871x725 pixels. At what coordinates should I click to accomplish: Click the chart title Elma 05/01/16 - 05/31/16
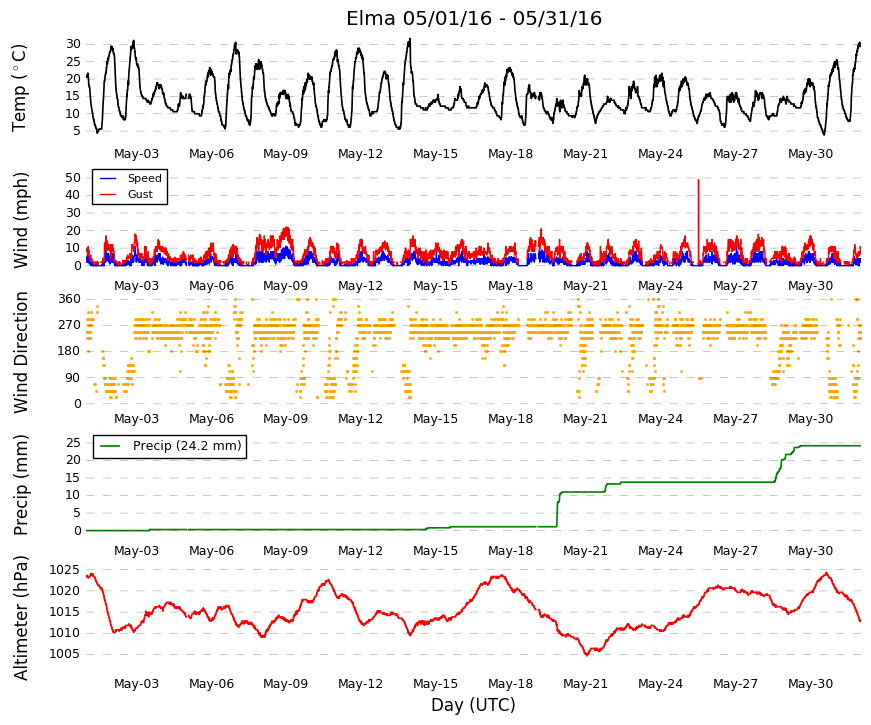[474, 18]
